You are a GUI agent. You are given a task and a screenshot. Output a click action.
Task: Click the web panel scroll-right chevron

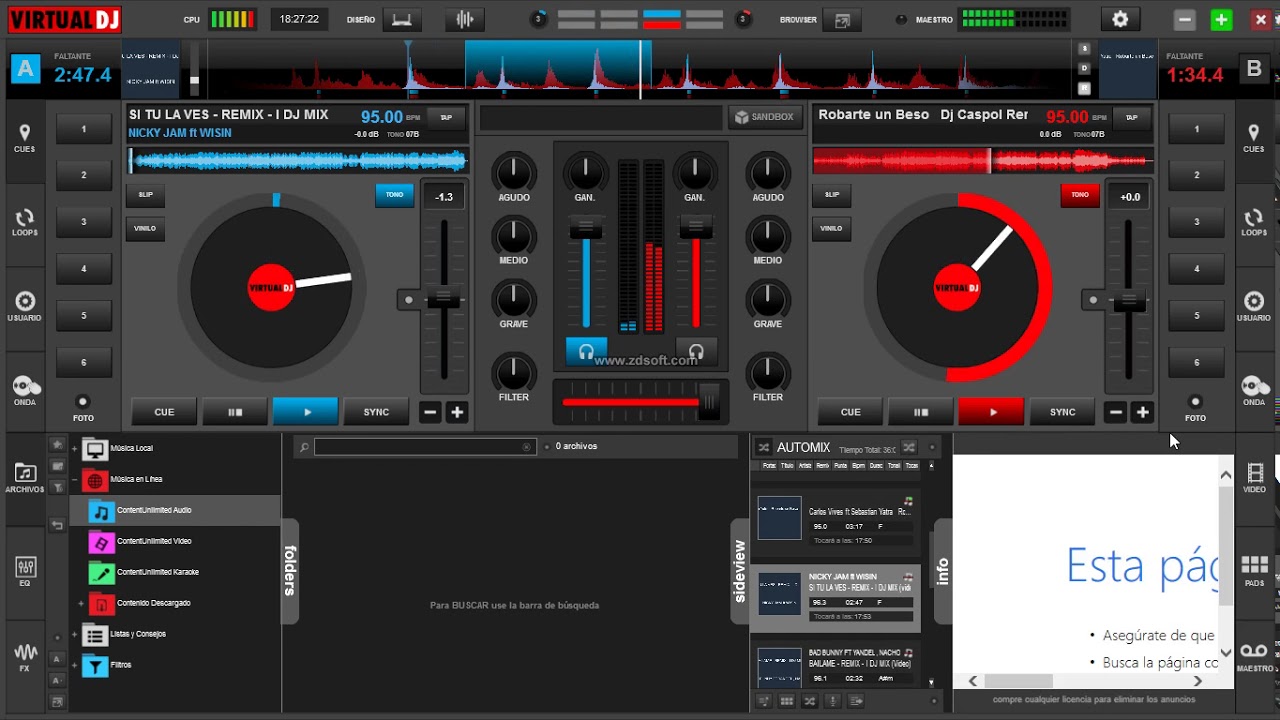[x=1198, y=681]
